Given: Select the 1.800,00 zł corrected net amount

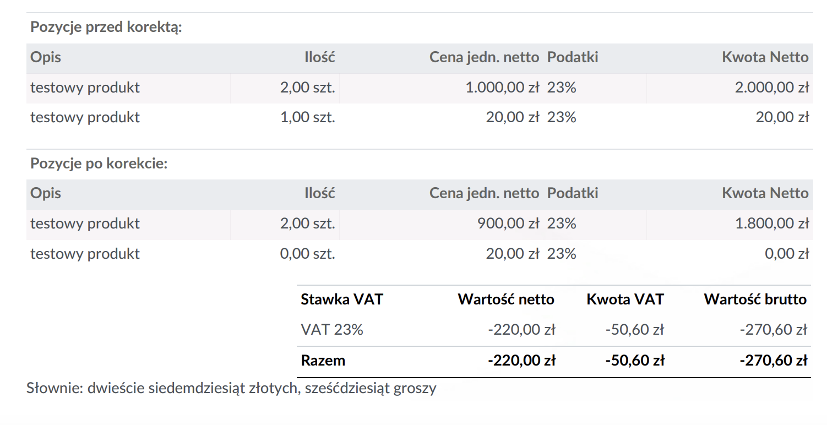Looking at the screenshot, I should pyautogui.click(x=771, y=224).
